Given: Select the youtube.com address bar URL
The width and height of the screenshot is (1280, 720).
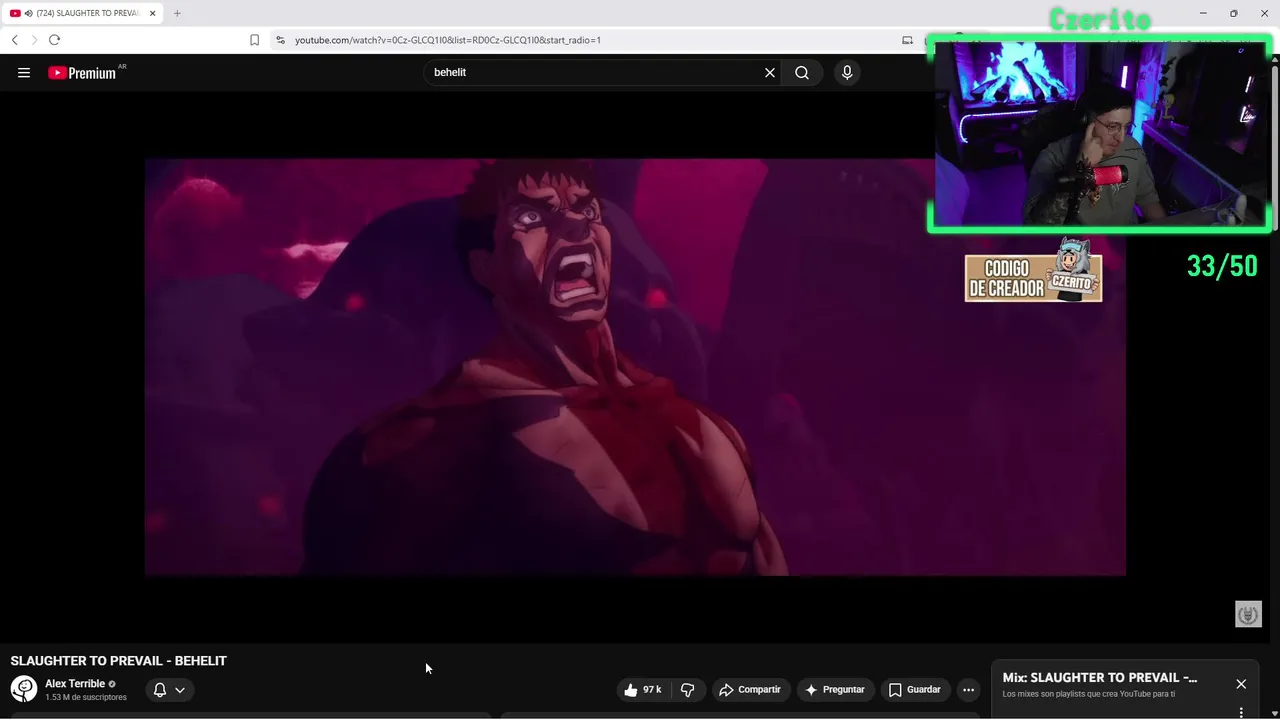Looking at the screenshot, I should [x=448, y=40].
